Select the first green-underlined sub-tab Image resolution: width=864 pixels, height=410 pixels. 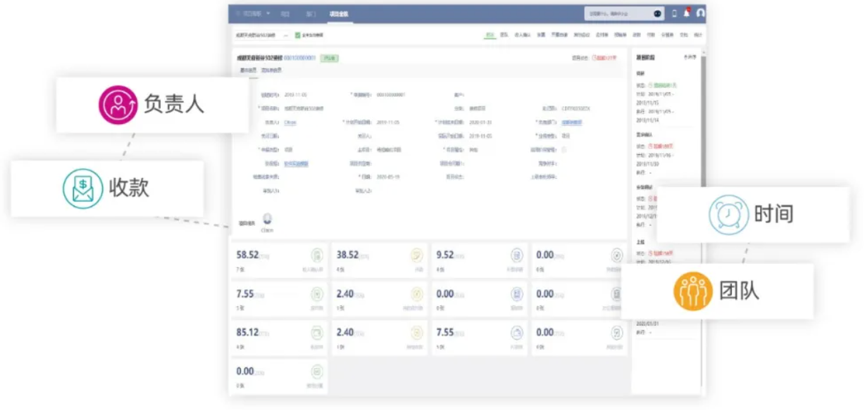490,35
